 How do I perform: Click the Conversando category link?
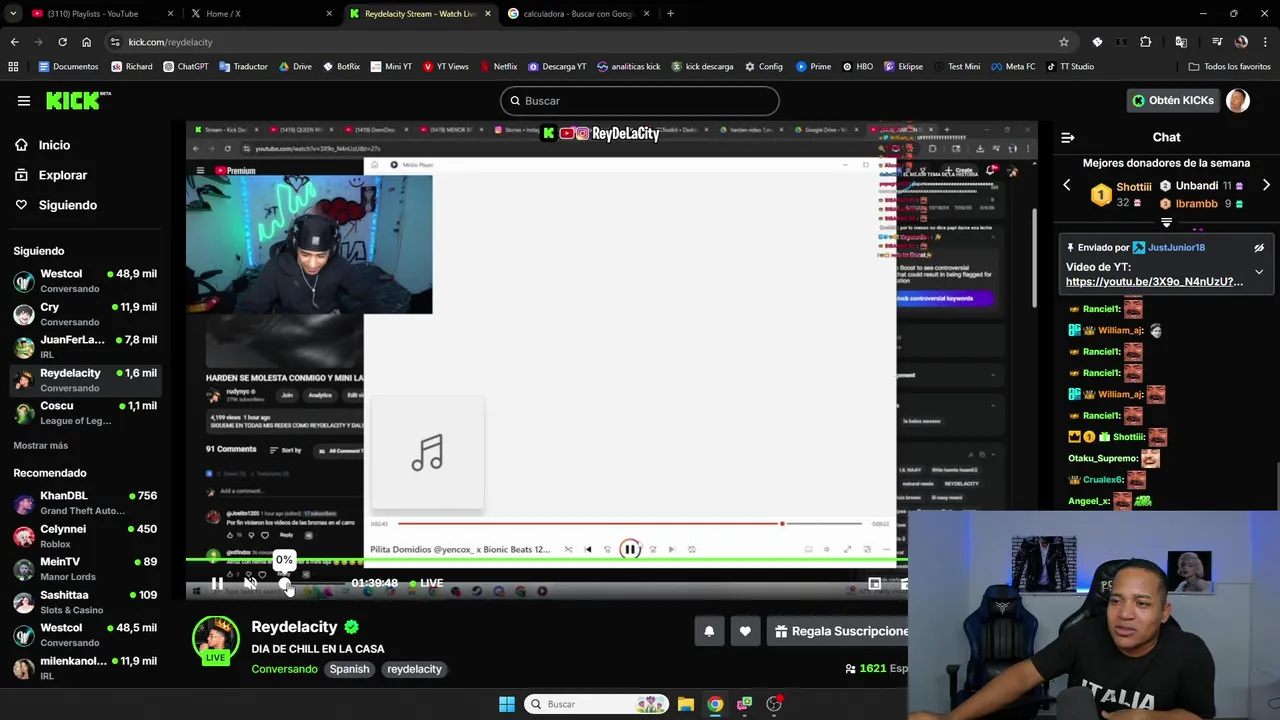pyautogui.click(x=284, y=669)
